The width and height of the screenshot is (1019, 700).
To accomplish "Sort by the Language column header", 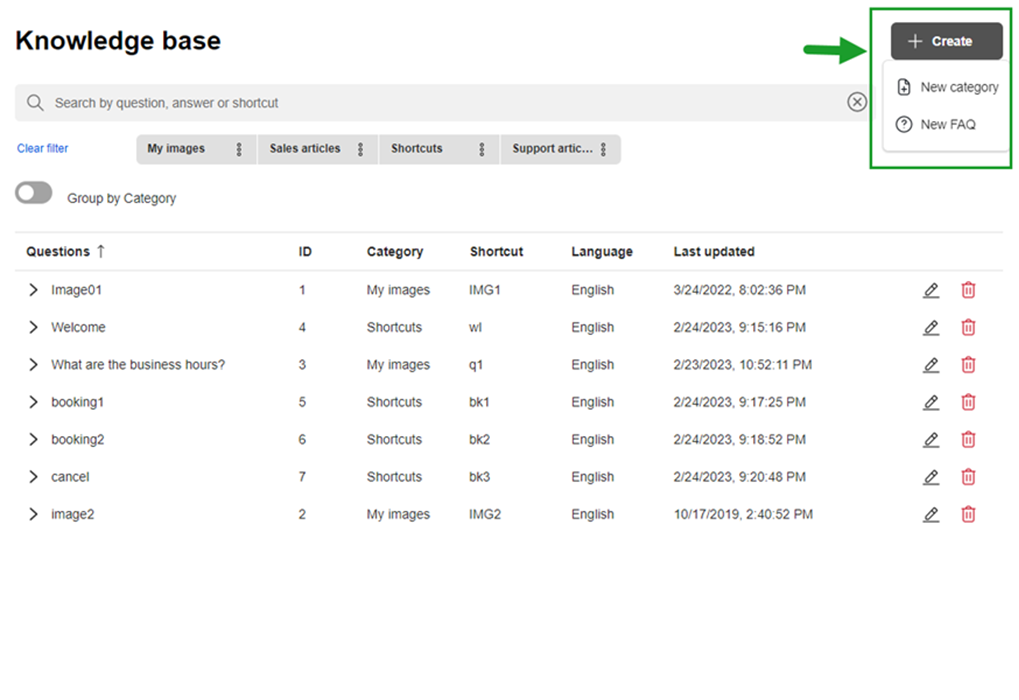I will point(602,252).
